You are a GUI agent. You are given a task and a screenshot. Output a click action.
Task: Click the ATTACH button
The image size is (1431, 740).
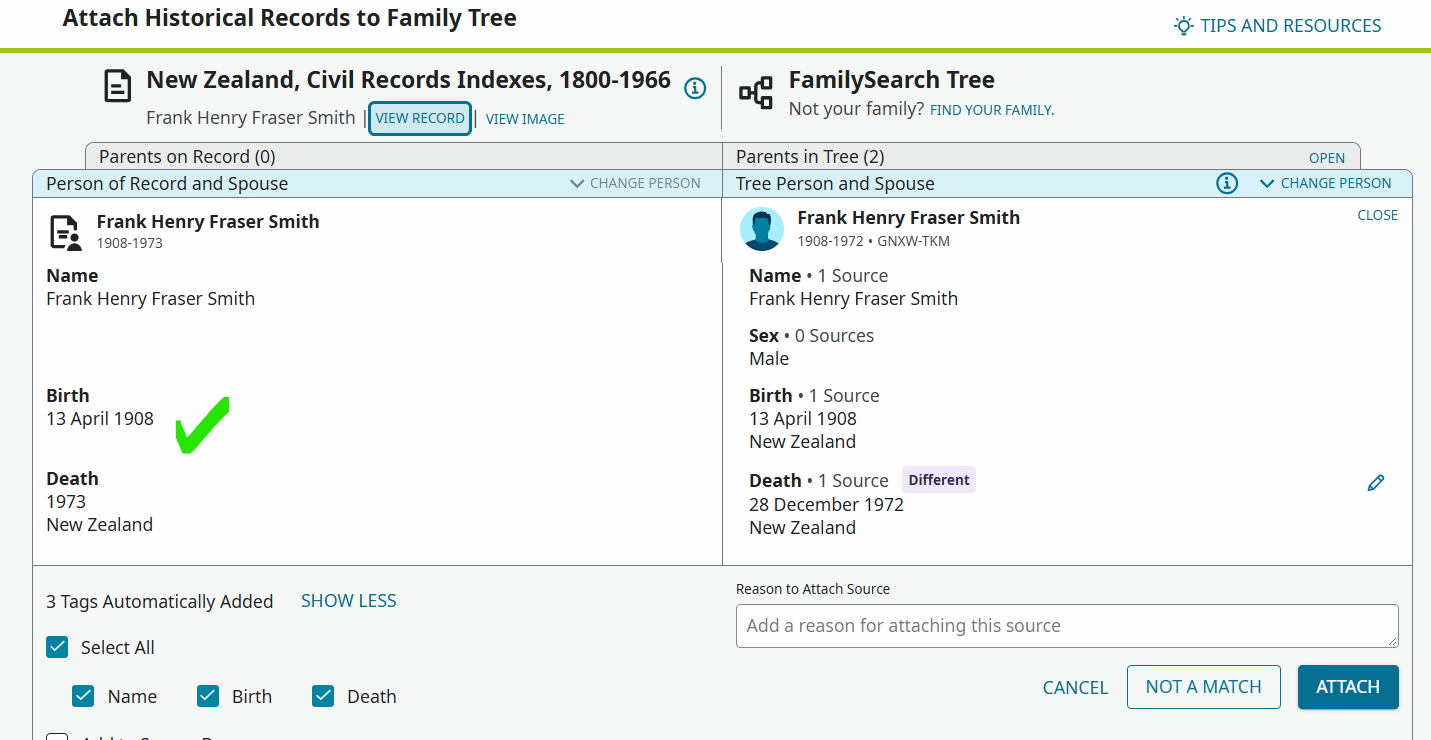pos(1348,687)
